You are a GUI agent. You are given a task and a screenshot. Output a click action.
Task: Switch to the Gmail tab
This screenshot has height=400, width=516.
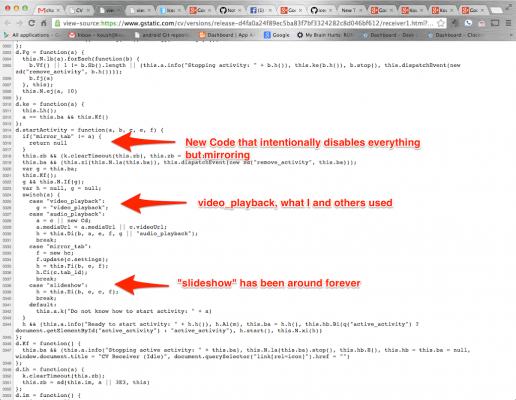pos(48,10)
